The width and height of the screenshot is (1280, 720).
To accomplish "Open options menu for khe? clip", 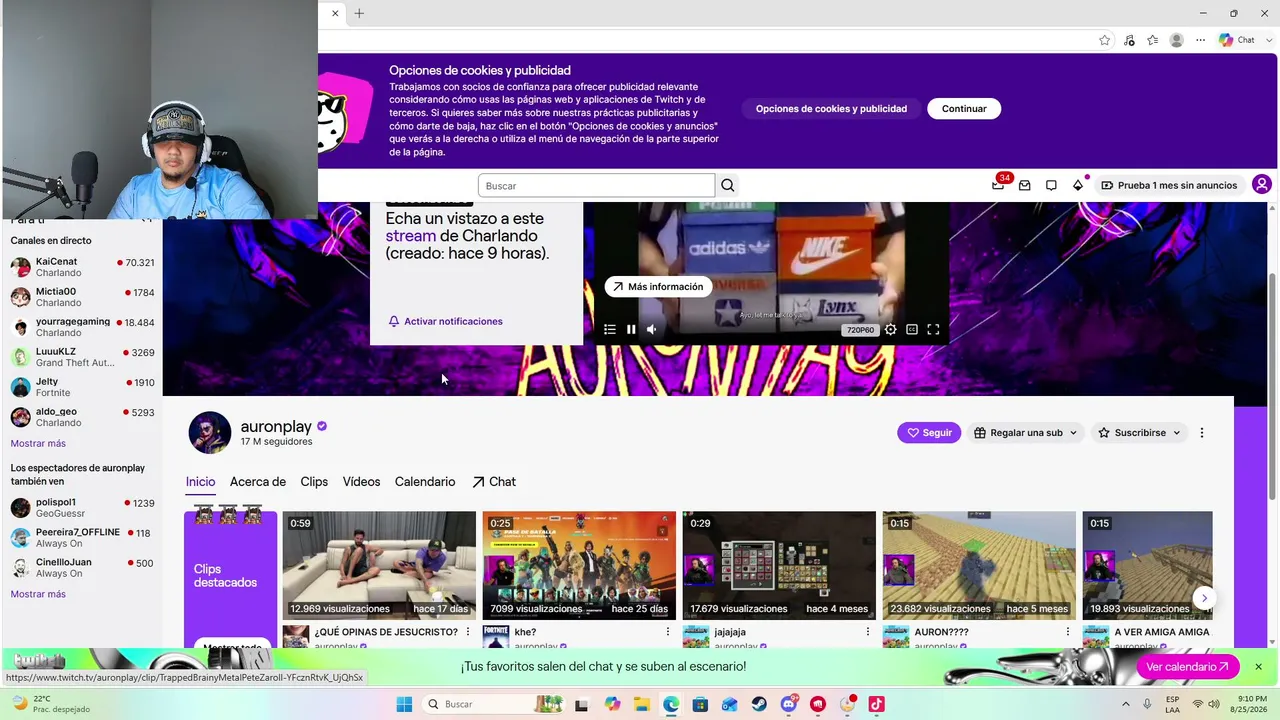I will click(x=667, y=632).
